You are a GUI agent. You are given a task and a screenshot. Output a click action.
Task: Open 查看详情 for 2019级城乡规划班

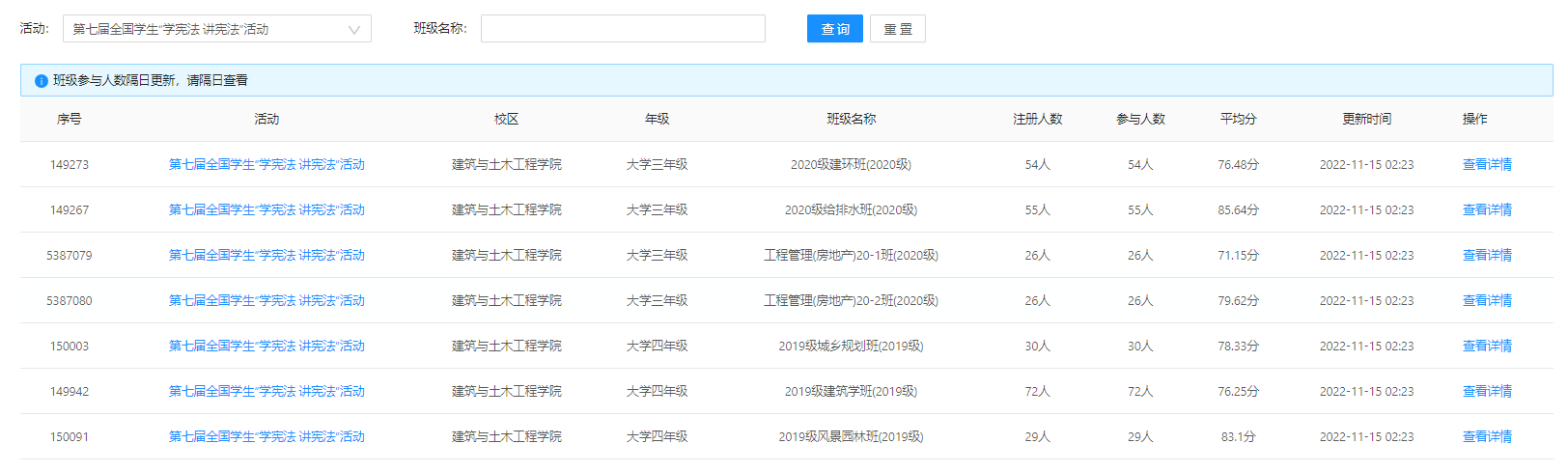tap(1487, 346)
